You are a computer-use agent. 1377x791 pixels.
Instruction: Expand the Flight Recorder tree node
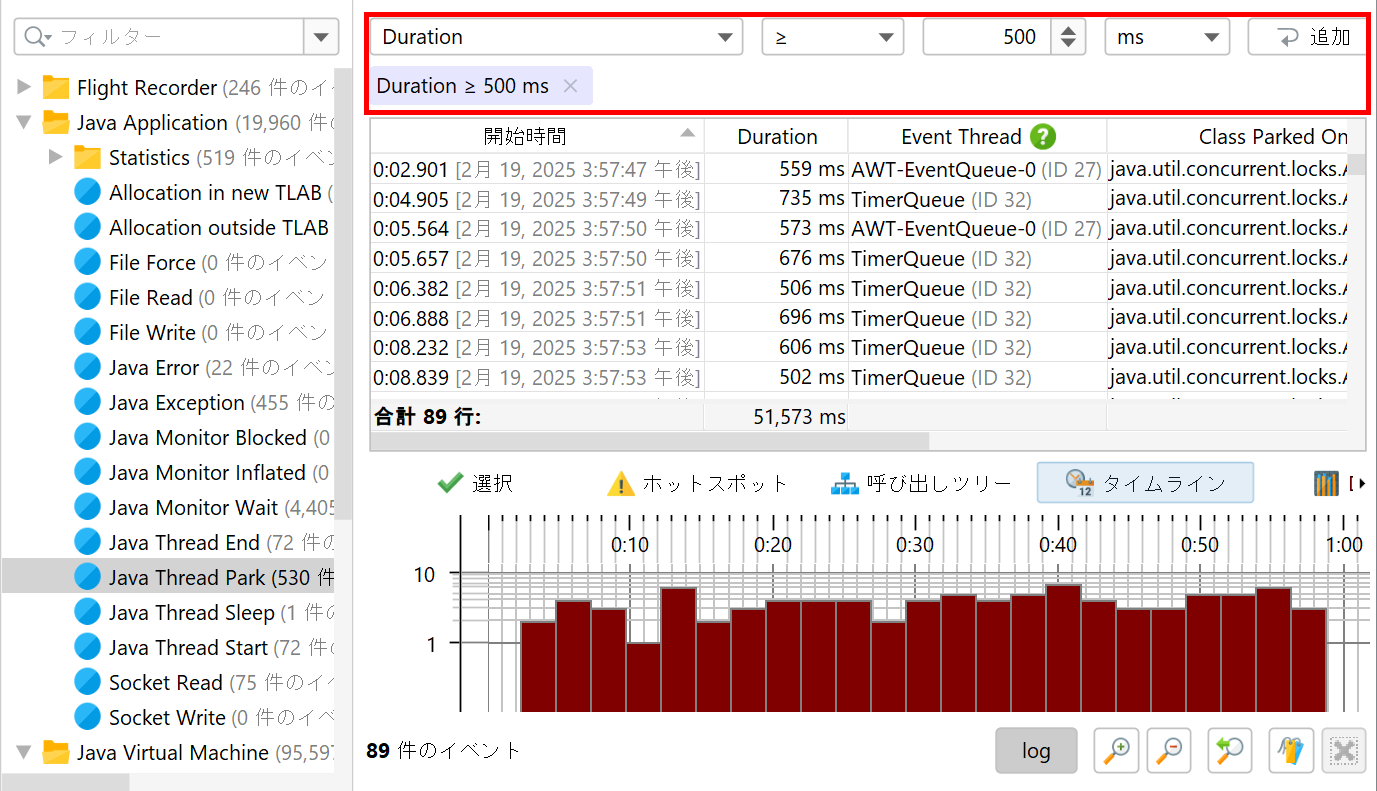click(x=24, y=88)
